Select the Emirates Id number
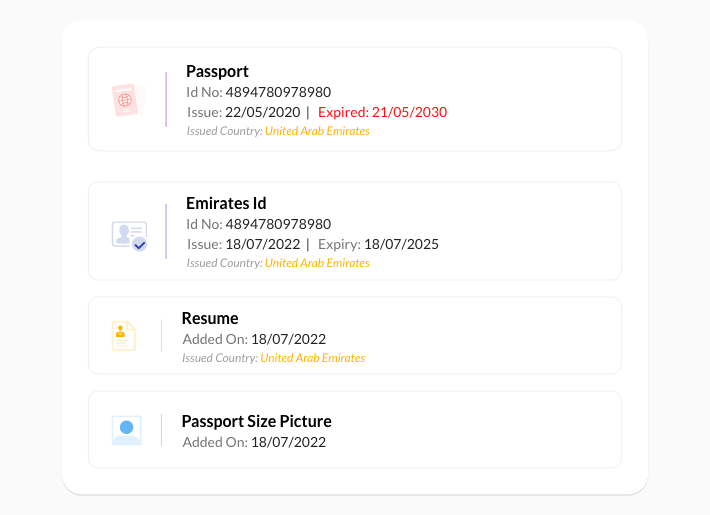This screenshot has height=515, width=710. pos(278,224)
